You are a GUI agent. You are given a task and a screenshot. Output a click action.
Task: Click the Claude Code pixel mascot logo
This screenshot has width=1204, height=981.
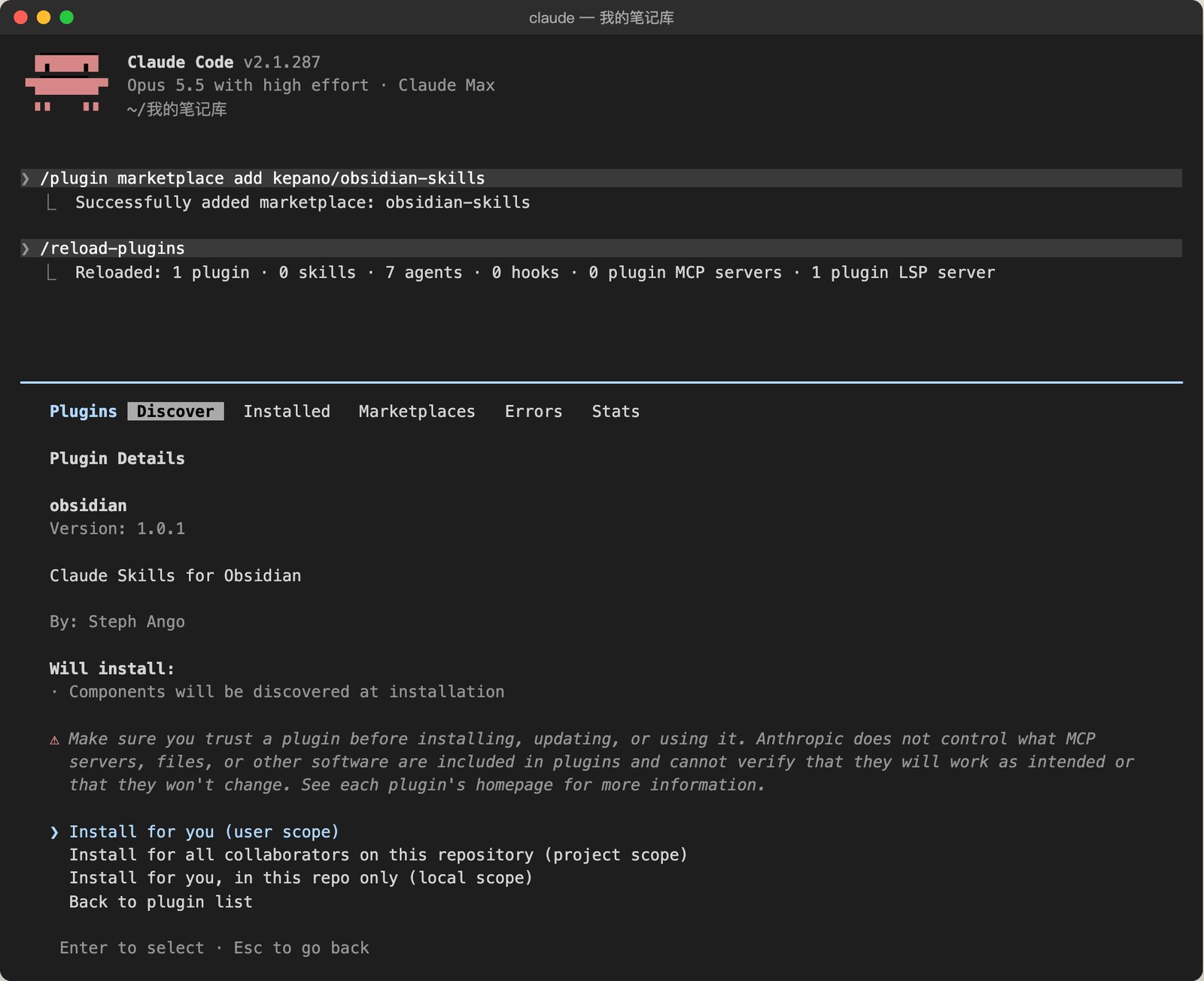pyautogui.click(x=66, y=84)
